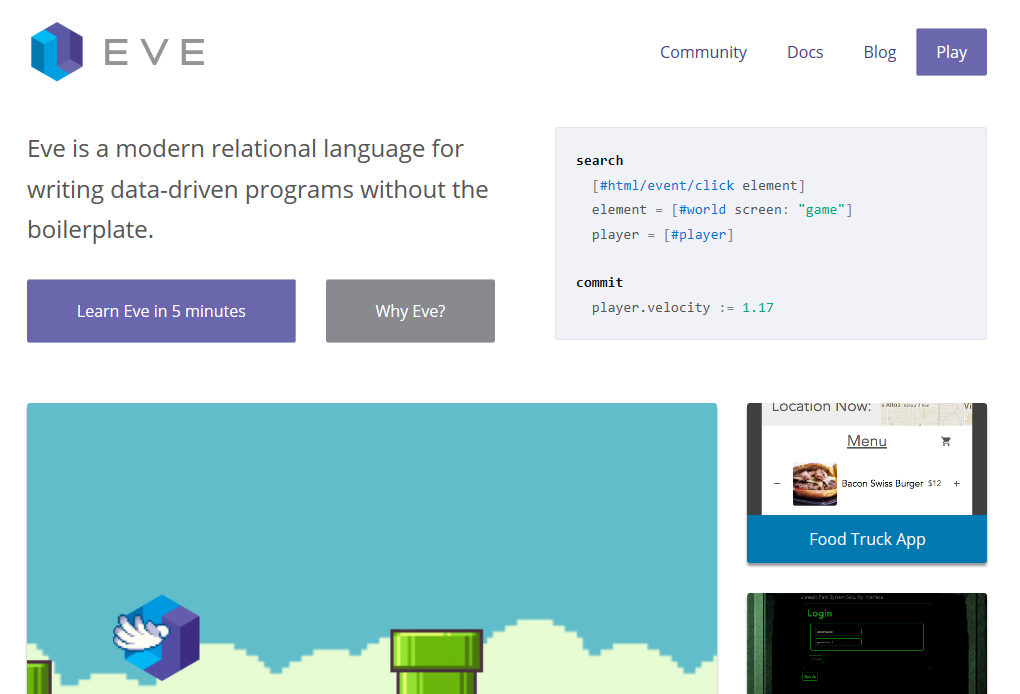Screen dimensions: 1020x694
Task: Click the EVE cube logo
Action: [55, 51]
